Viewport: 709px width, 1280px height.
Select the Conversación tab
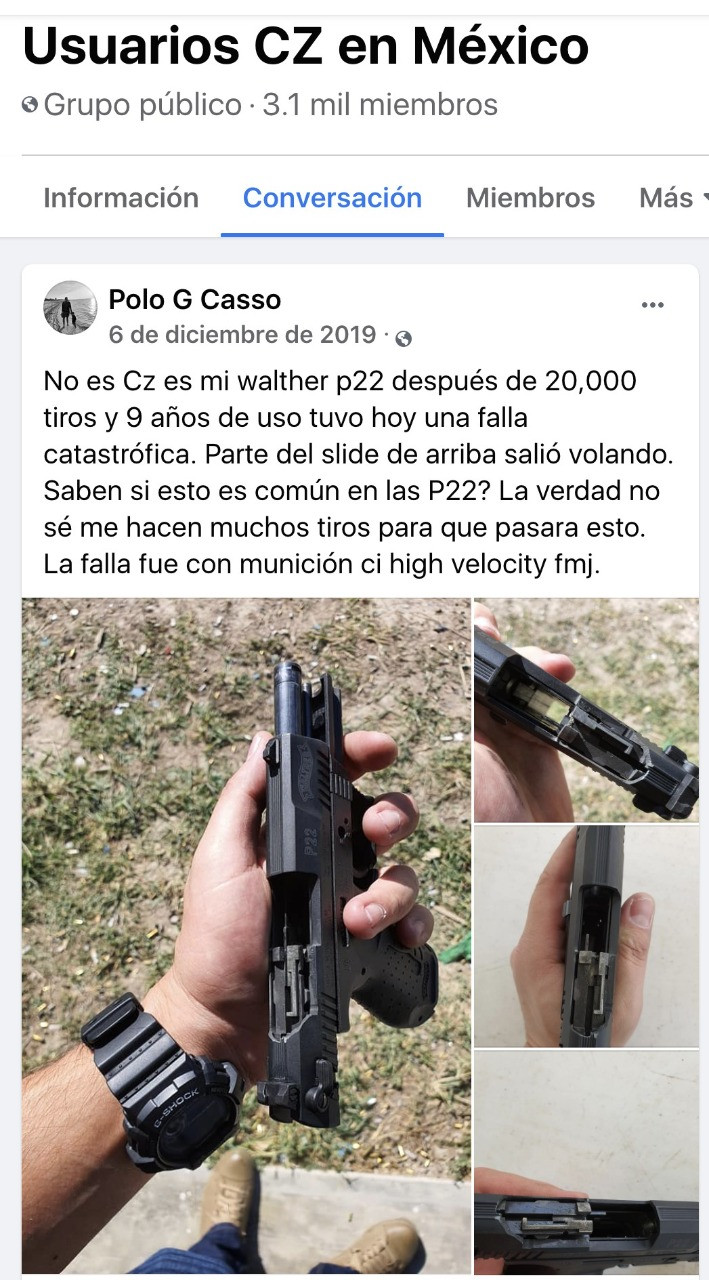(x=332, y=198)
